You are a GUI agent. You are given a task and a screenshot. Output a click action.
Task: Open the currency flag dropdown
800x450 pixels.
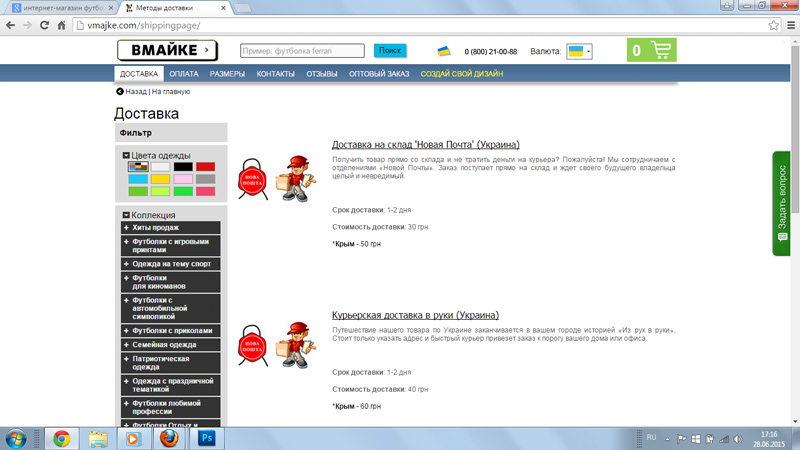coord(579,51)
